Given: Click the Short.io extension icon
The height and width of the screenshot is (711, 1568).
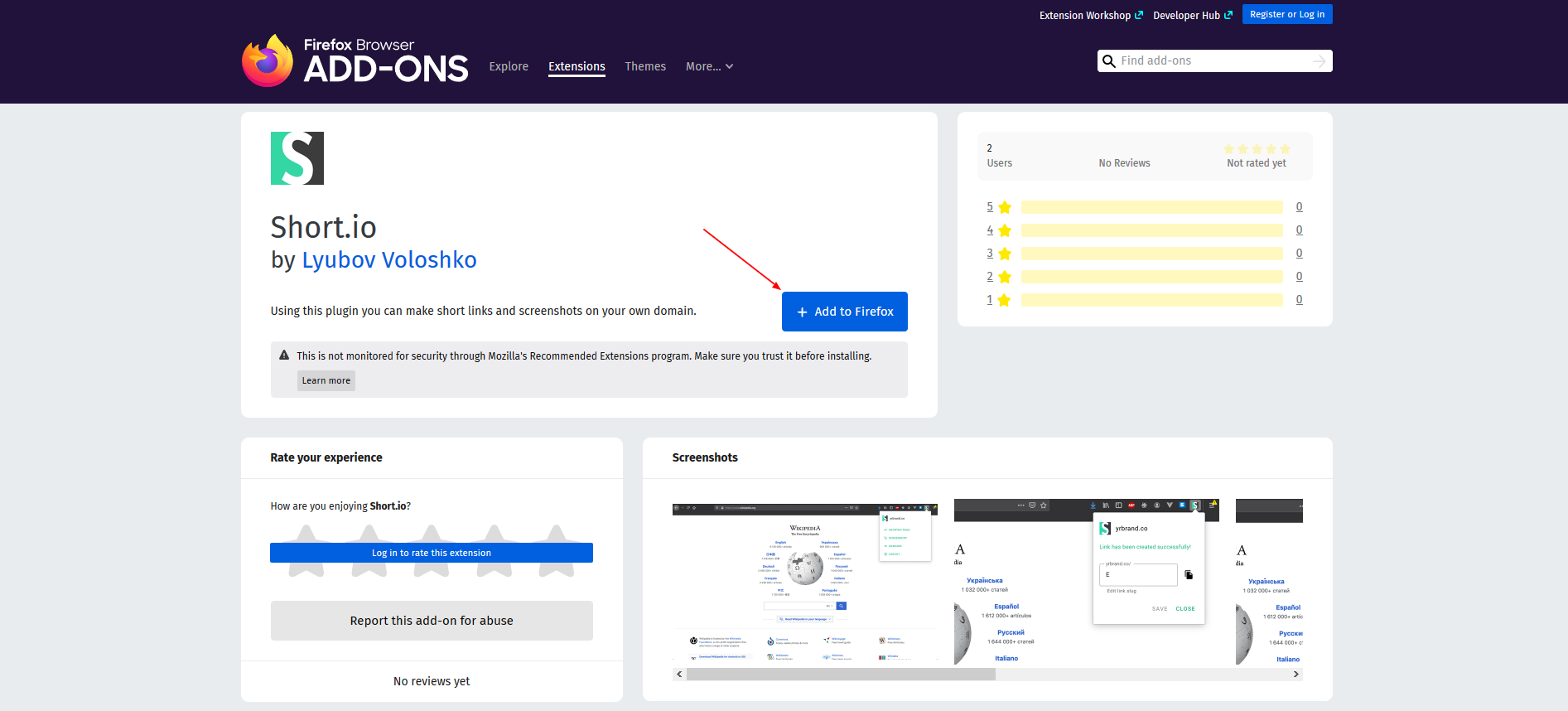Looking at the screenshot, I should pyautogui.click(x=297, y=158).
